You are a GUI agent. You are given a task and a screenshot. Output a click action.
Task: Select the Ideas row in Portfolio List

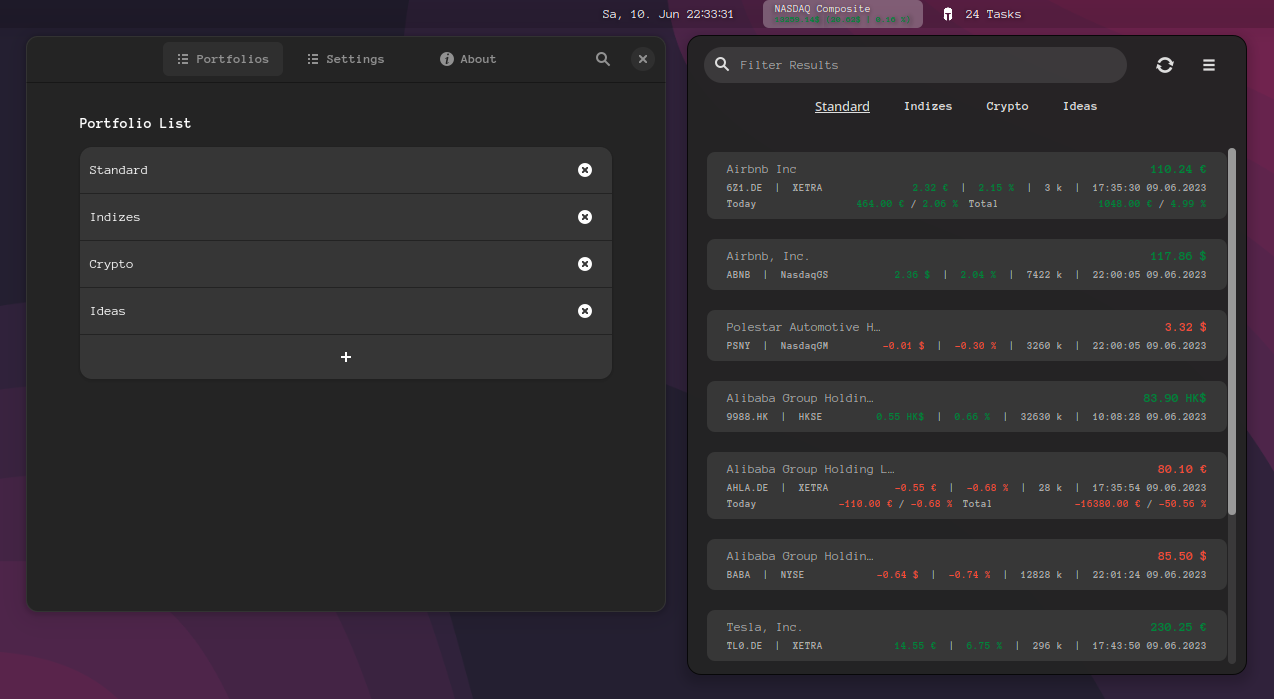coord(346,311)
